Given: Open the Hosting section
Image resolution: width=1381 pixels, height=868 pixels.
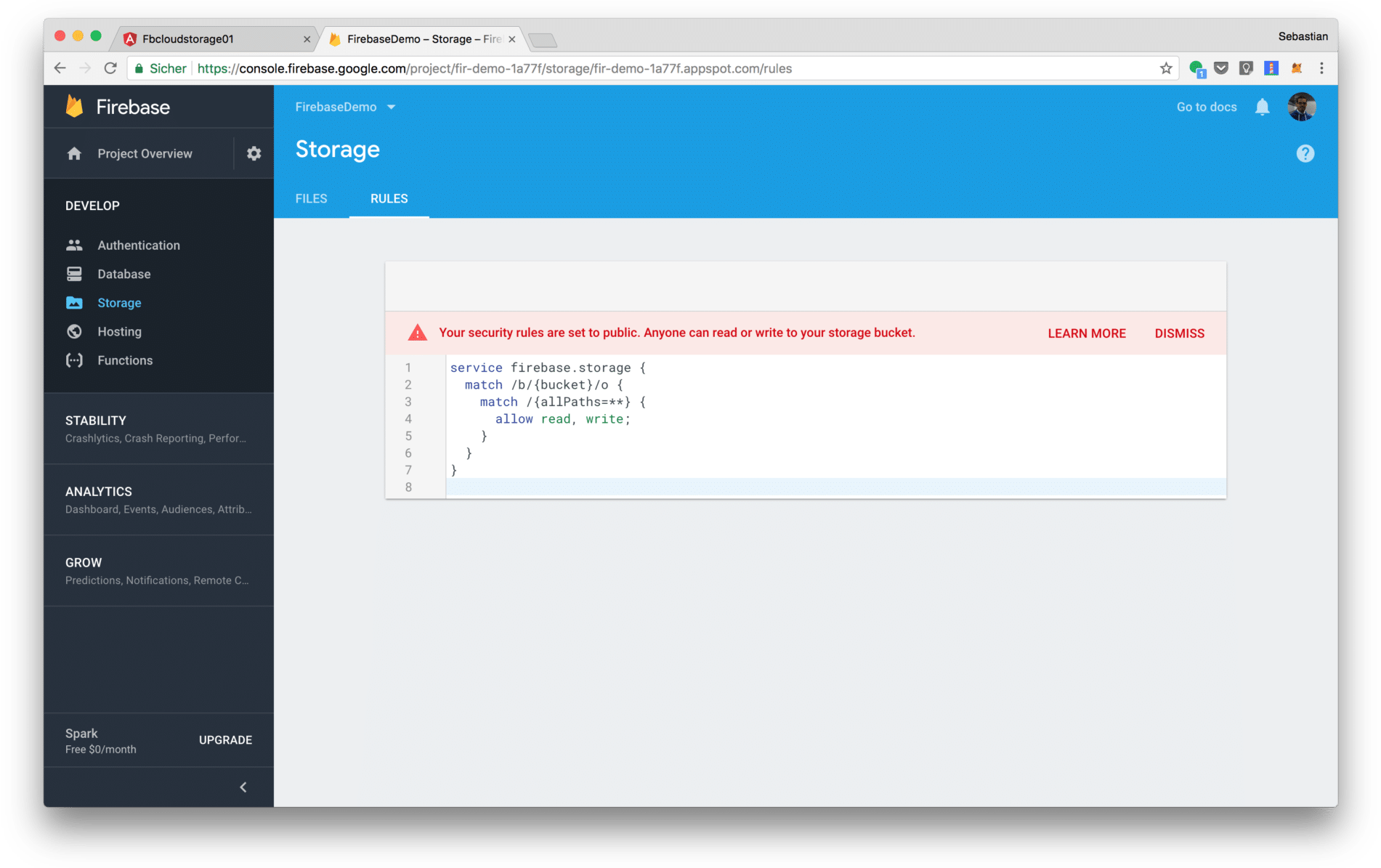Looking at the screenshot, I should coord(118,331).
